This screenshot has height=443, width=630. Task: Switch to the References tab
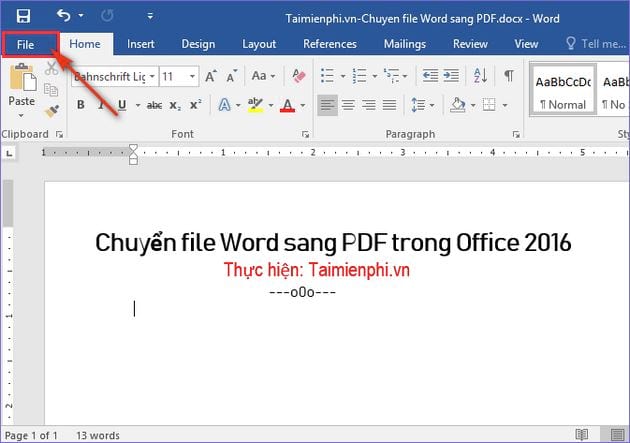(x=330, y=44)
